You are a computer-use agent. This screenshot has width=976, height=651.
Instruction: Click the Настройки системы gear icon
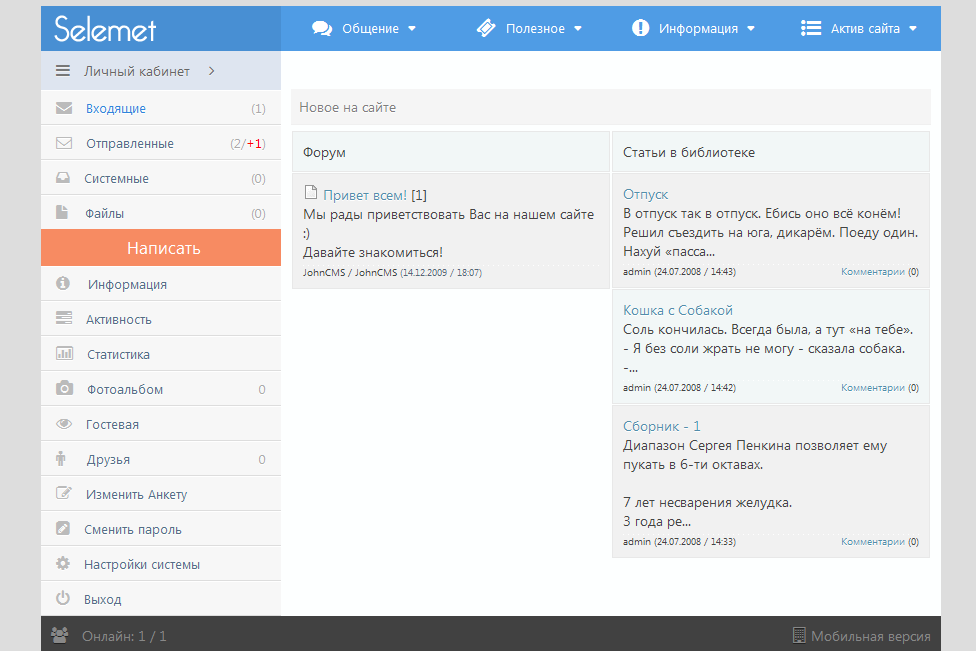pos(63,564)
